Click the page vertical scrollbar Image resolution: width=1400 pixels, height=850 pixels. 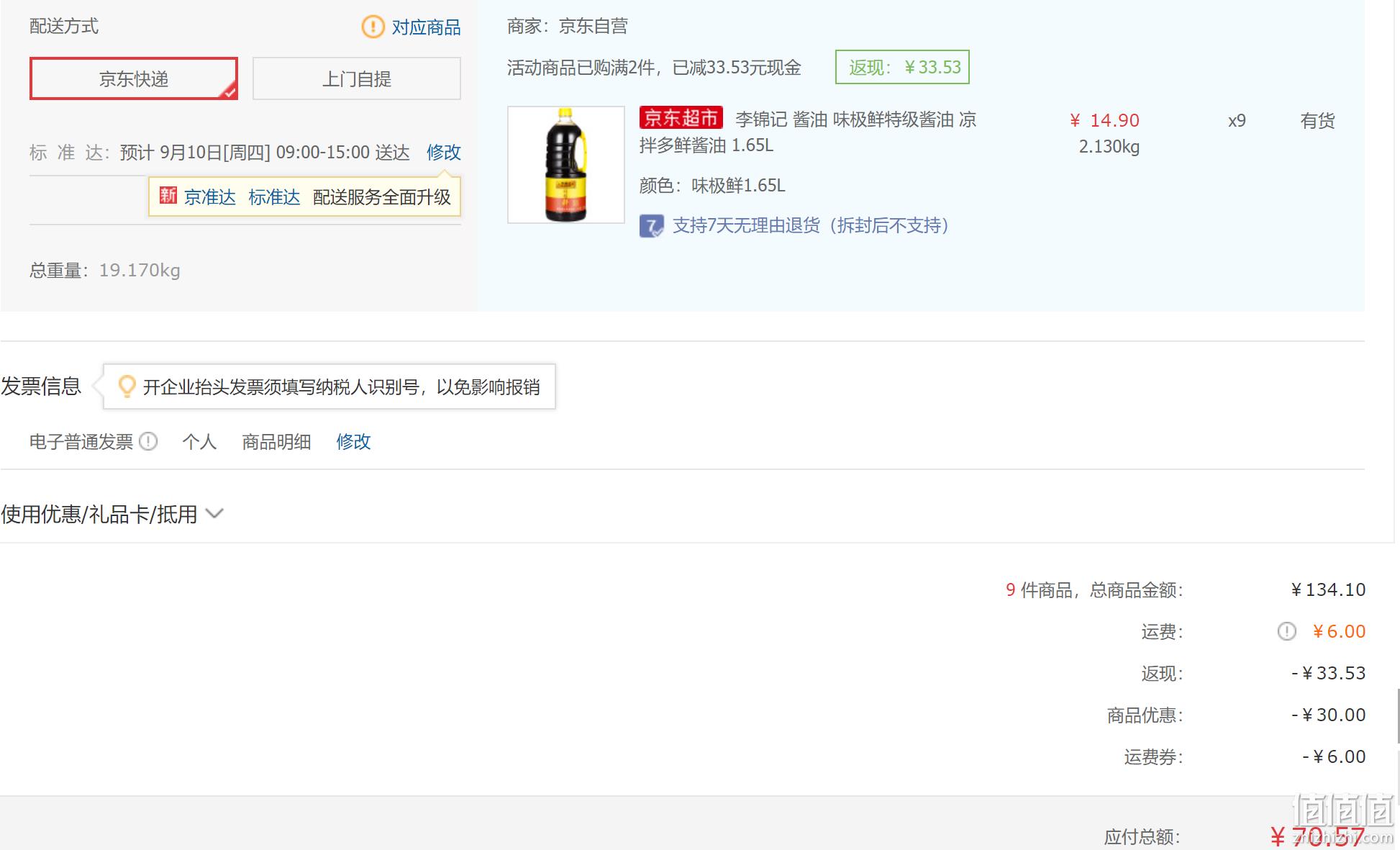[x=1398, y=715]
